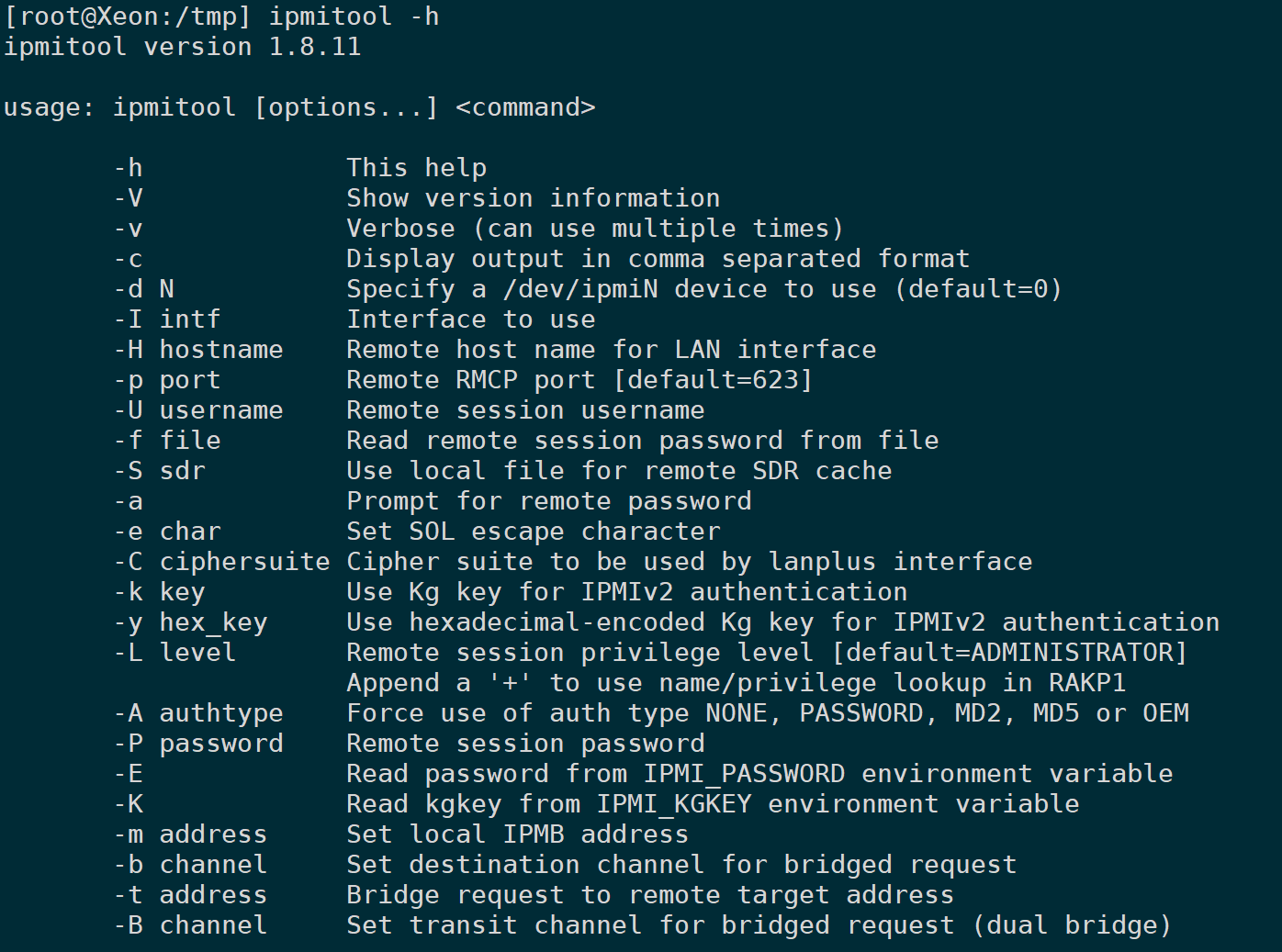The image size is (1282, 952).
Task: Click the "-A authtype" option
Action: (198, 713)
